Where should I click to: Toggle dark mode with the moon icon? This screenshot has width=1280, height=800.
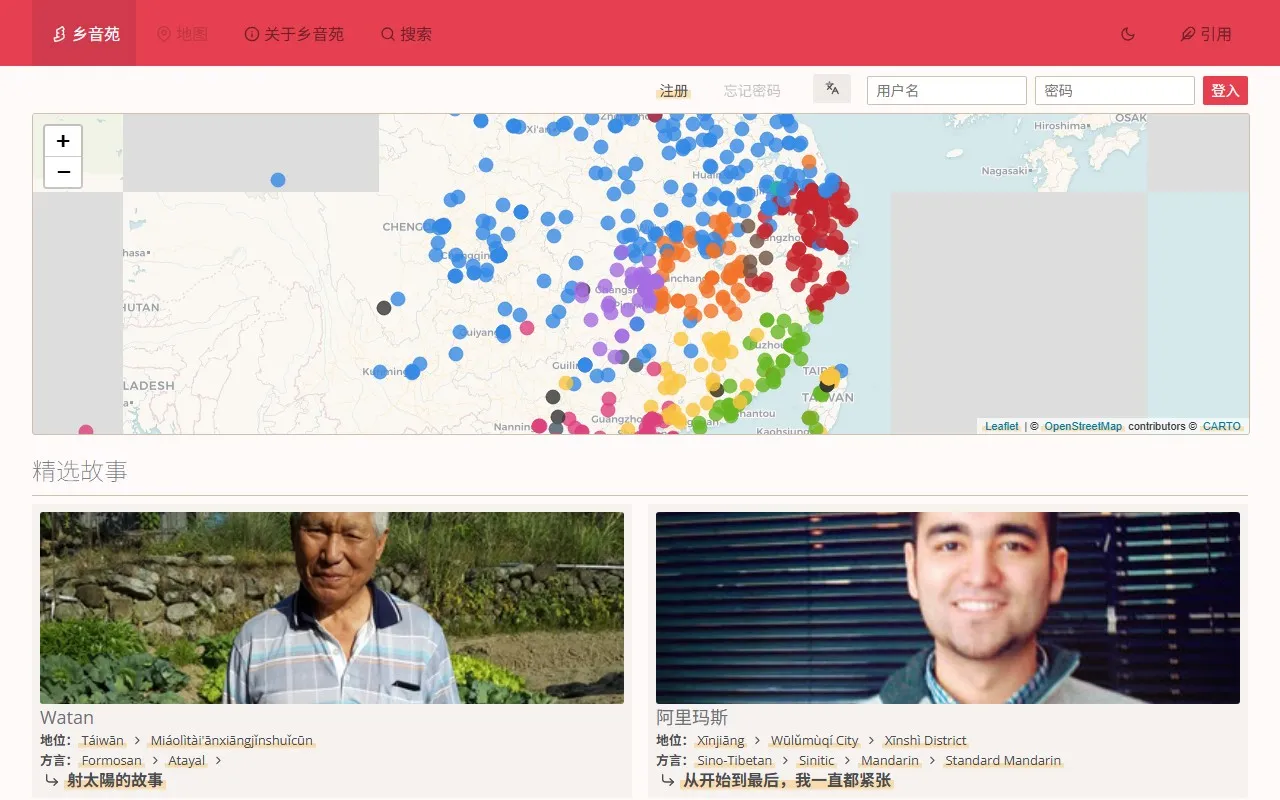1128,34
